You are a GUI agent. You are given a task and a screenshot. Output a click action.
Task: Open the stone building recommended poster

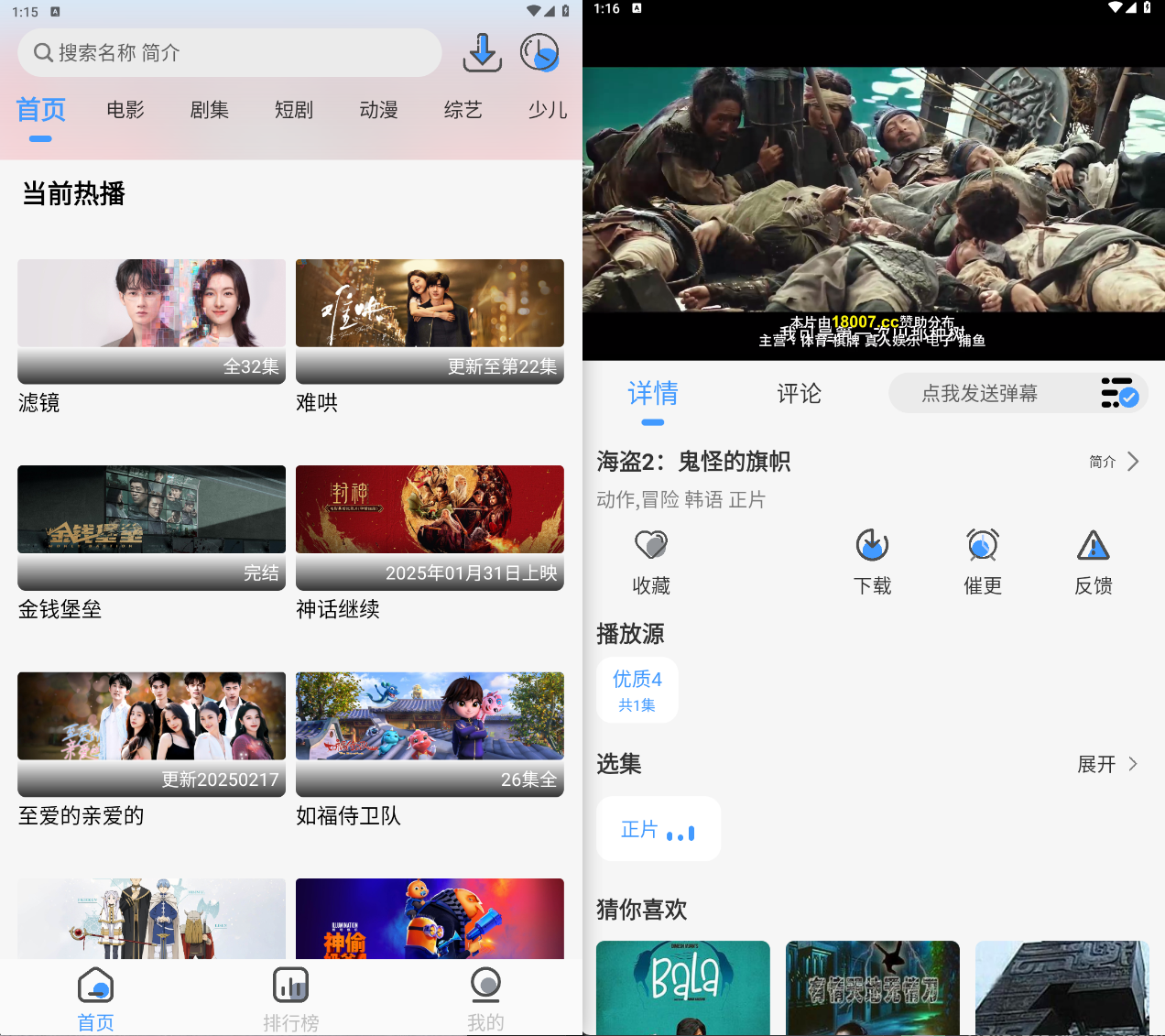pos(1062,988)
